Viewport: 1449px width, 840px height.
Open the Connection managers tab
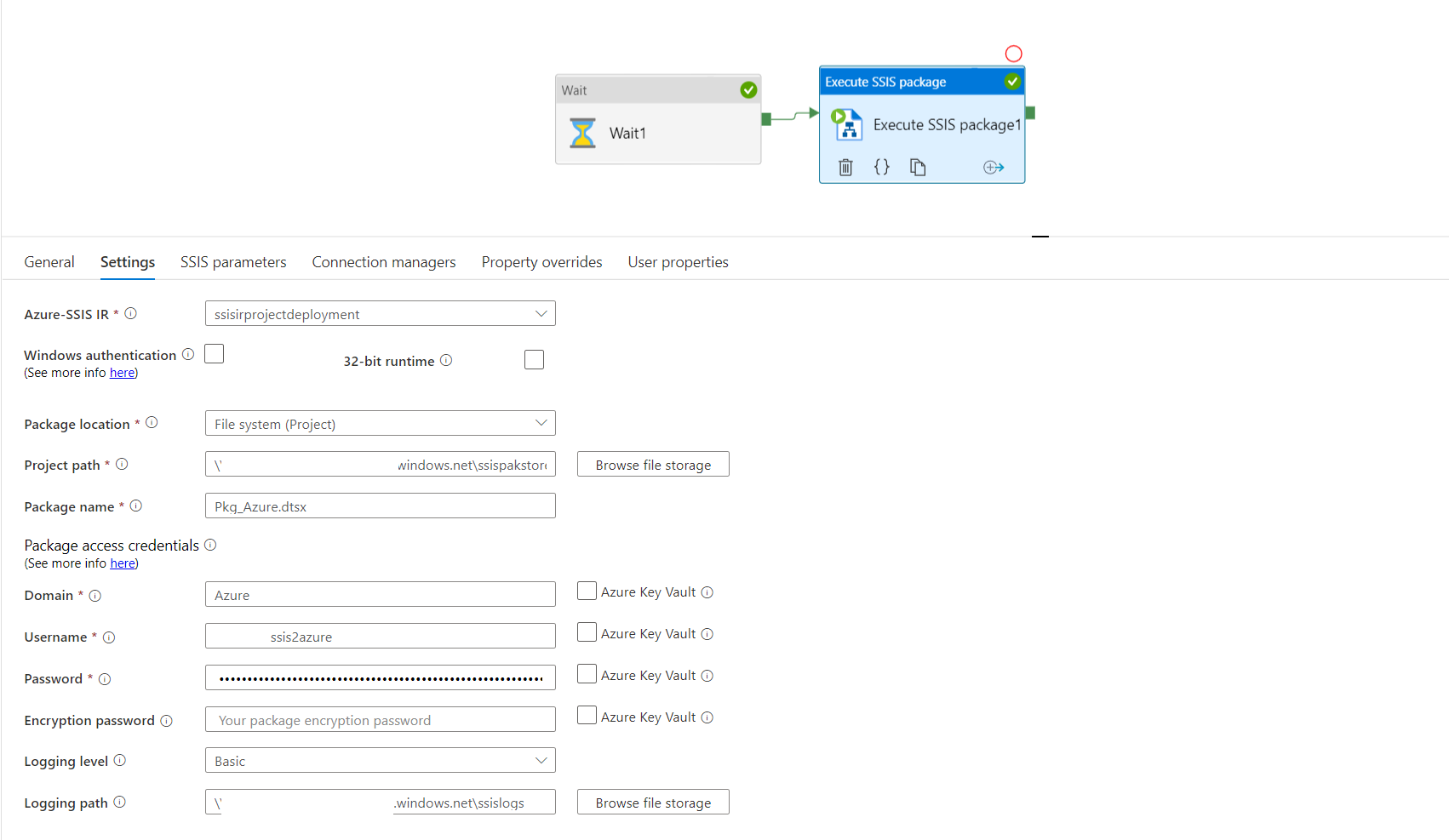[384, 262]
